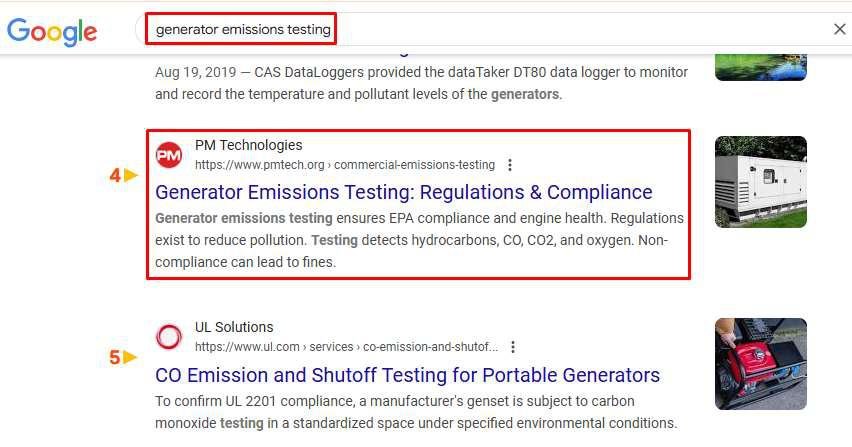Click the green landscape thumbnail at the top

pos(760,62)
